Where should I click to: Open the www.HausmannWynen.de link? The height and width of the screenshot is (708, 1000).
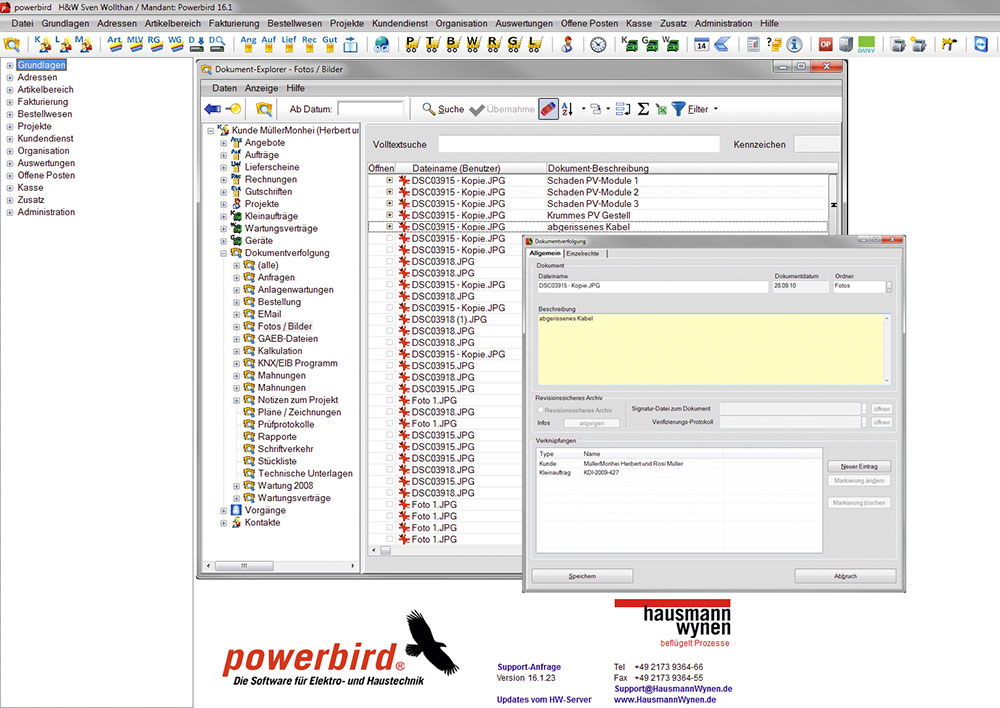665,700
